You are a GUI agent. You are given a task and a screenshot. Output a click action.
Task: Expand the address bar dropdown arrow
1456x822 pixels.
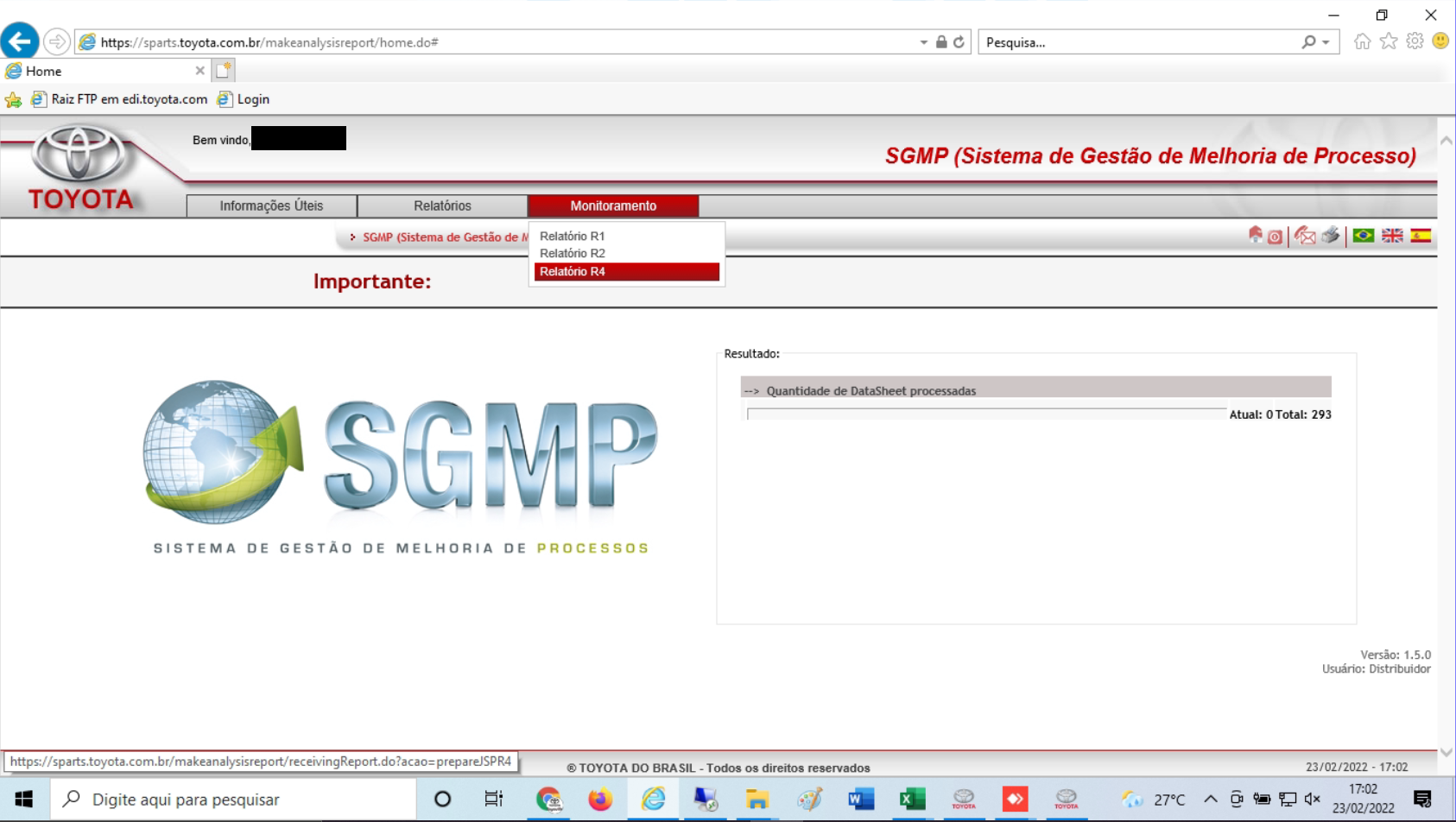(x=923, y=42)
